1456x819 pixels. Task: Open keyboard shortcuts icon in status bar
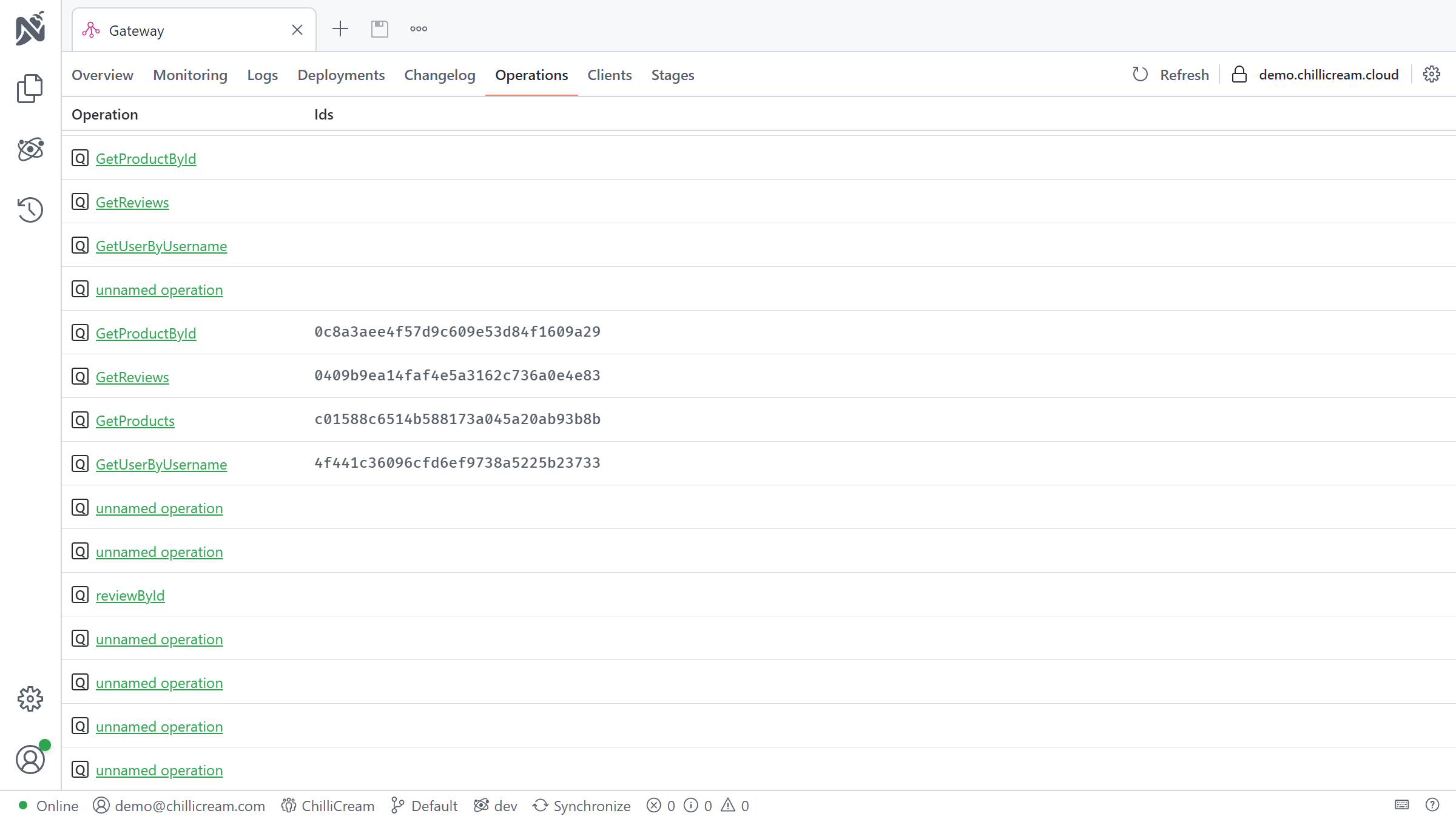point(1402,805)
